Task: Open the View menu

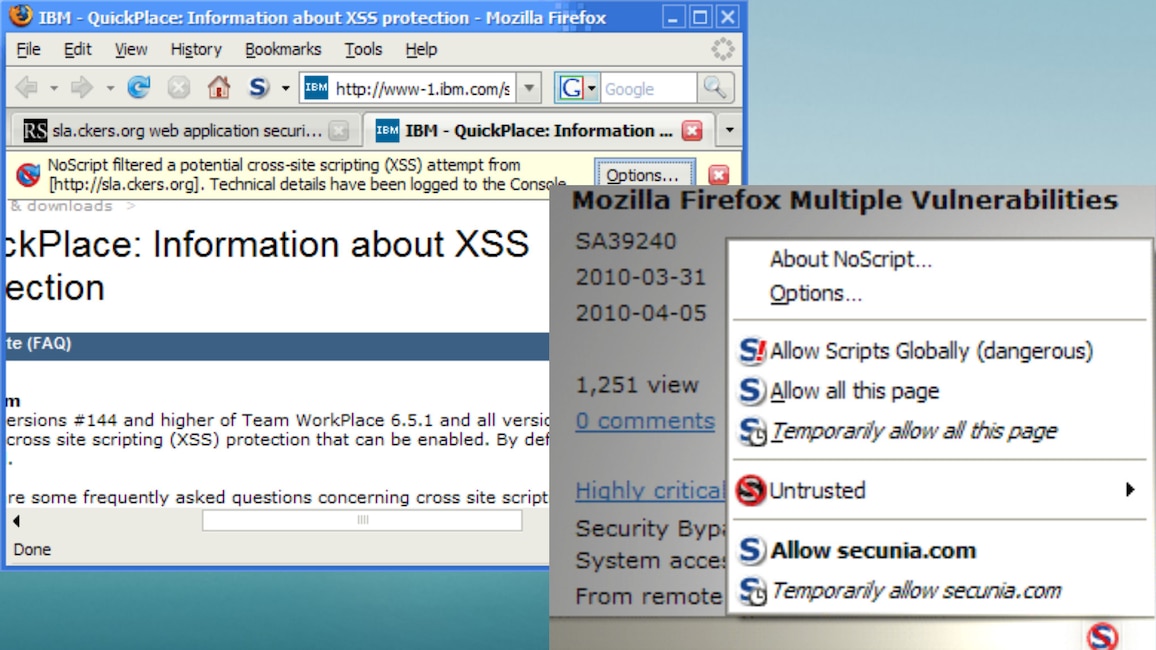Action: pyautogui.click(x=130, y=49)
